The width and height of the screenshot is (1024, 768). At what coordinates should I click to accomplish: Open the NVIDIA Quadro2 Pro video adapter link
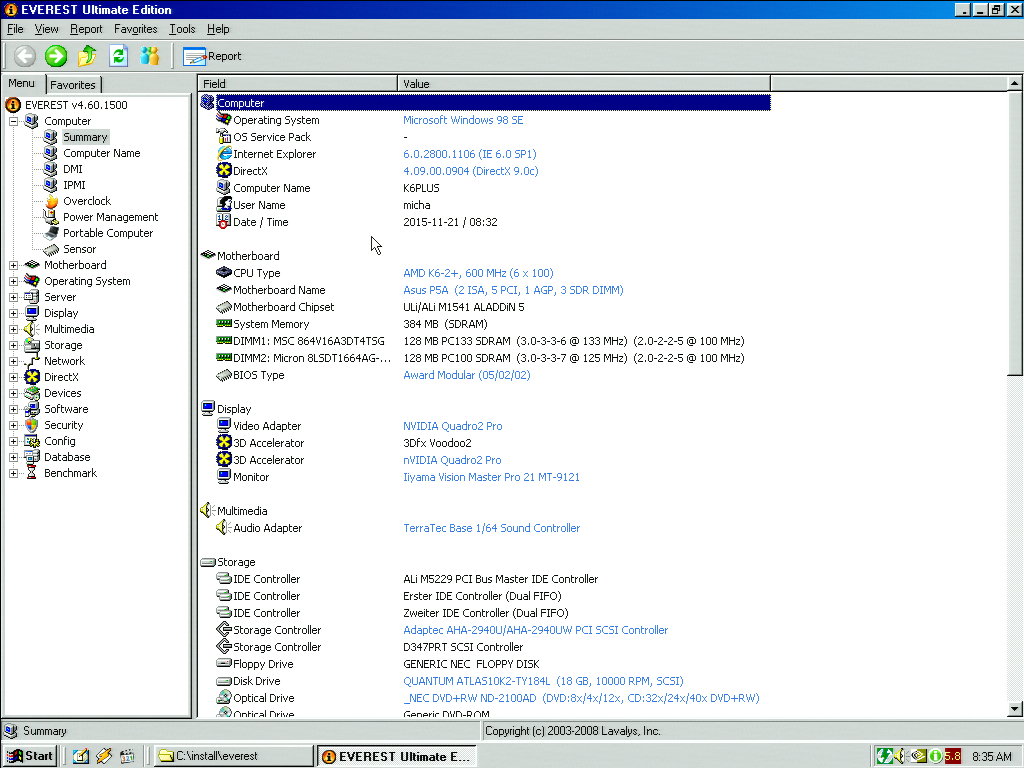[x=453, y=426]
